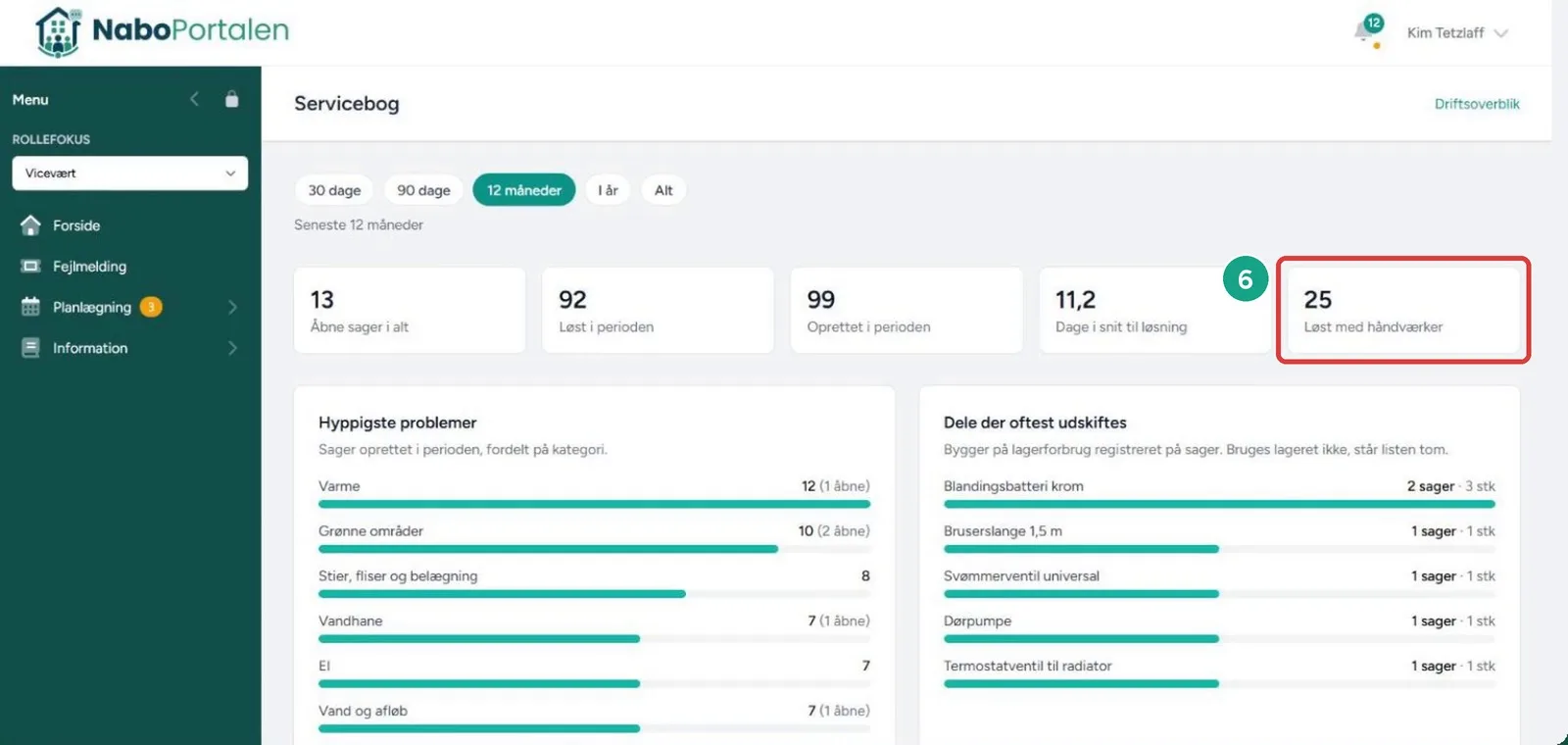
Task: Select the 90 dage period filter
Action: (x=423, y=190)
